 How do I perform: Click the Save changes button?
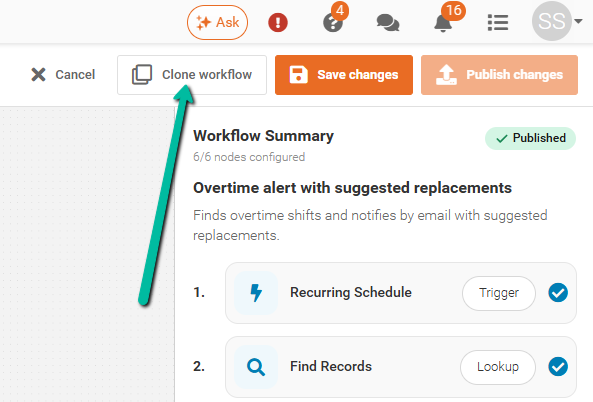click(344, 75)
